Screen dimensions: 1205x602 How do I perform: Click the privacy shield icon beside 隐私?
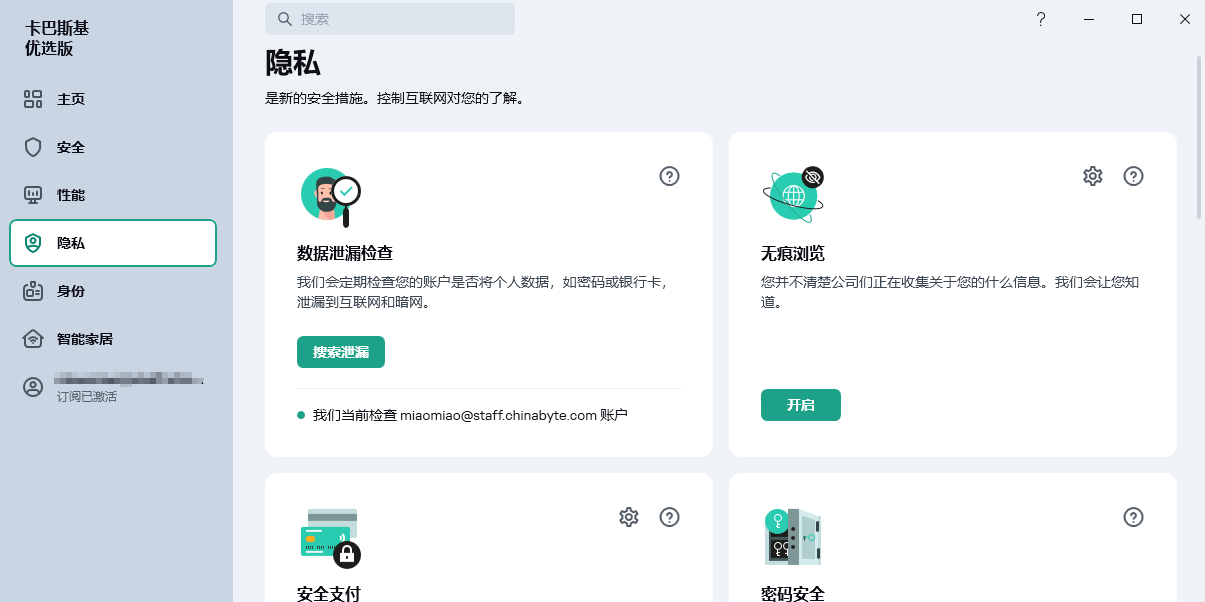[33, 243]
